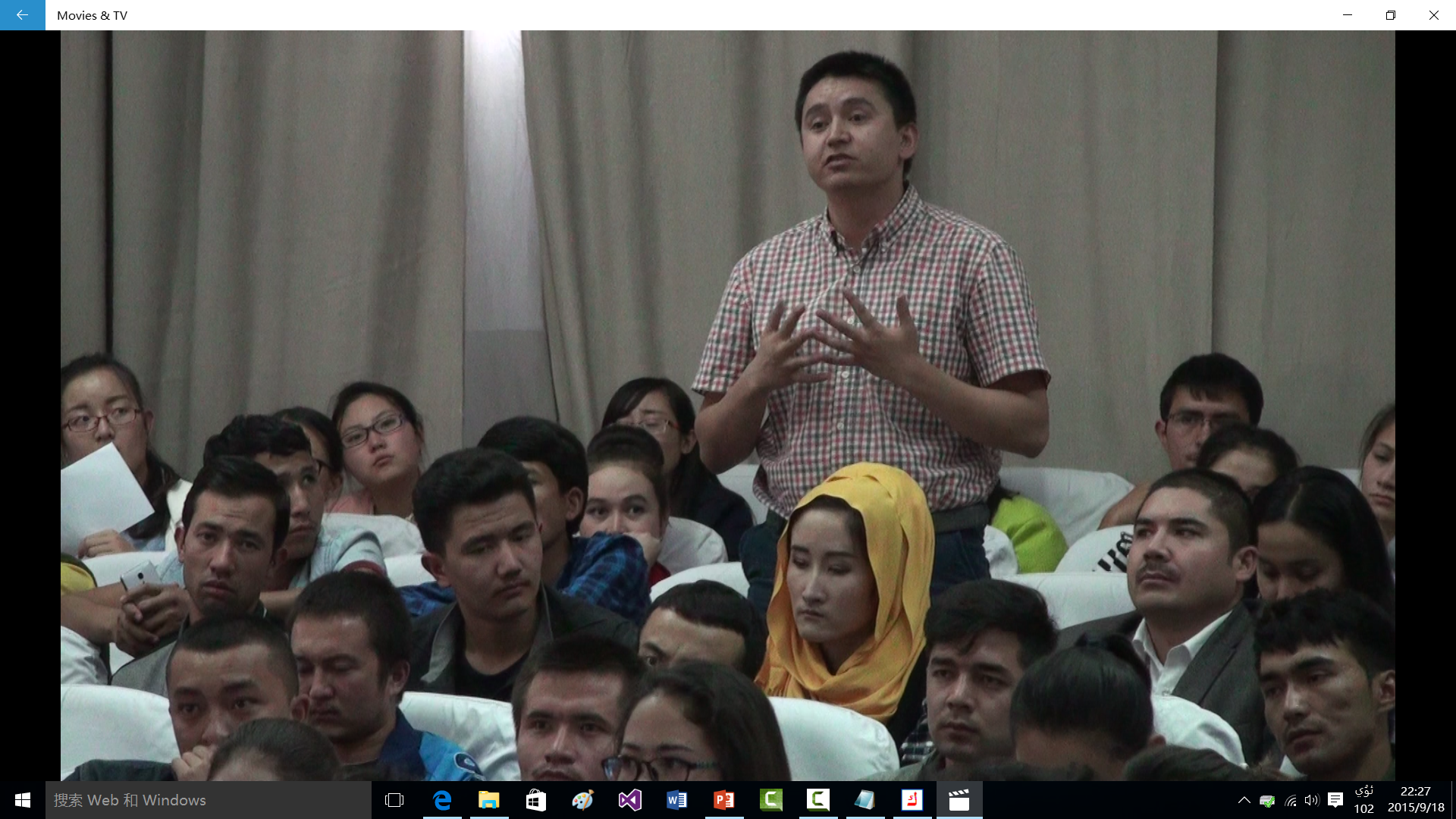Viewport: 1456px width, 819px height.
Task: Open the green Camtasia taskbar icon
Action: [771, 800]
